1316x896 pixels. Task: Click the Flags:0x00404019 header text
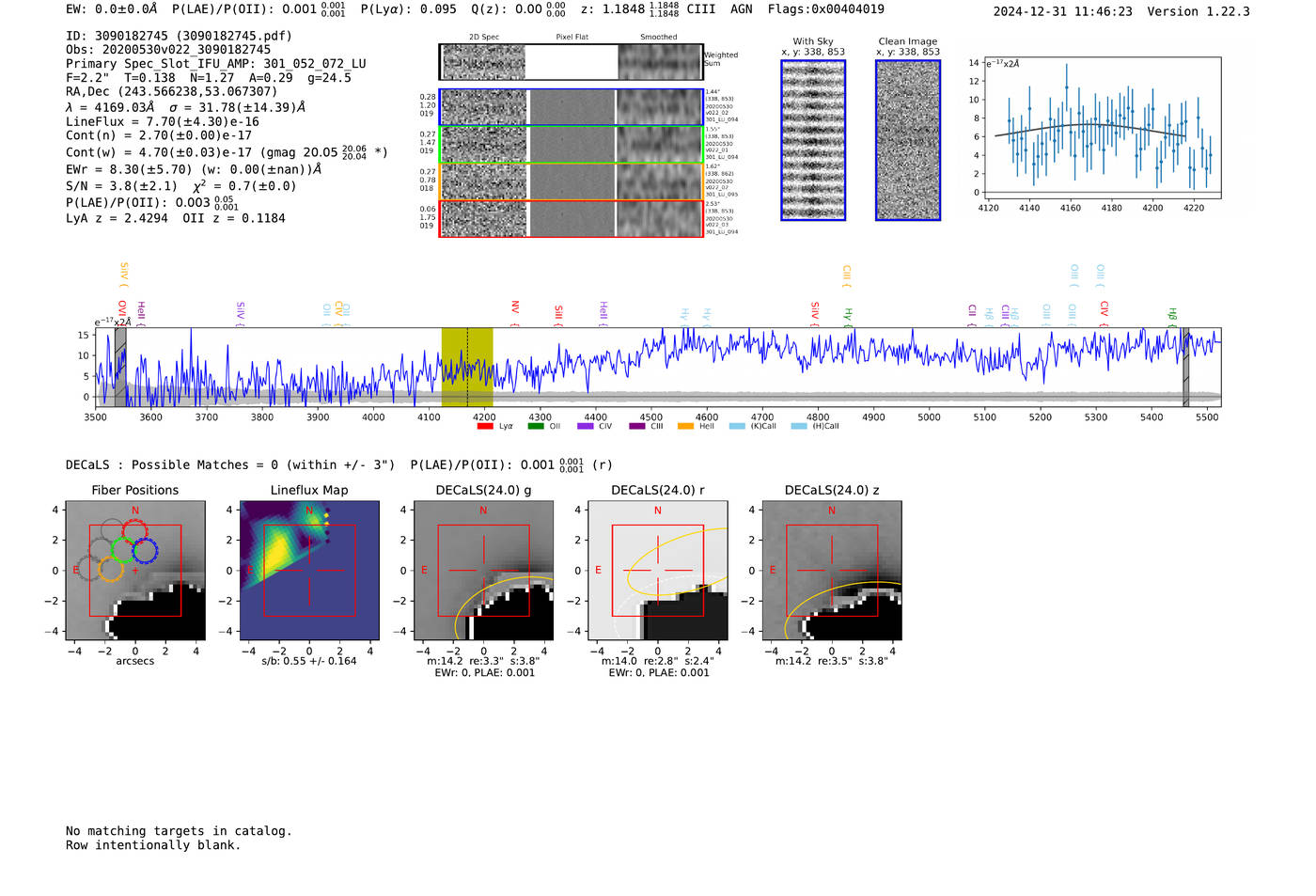pyautogui.click(x=826, y=9)
